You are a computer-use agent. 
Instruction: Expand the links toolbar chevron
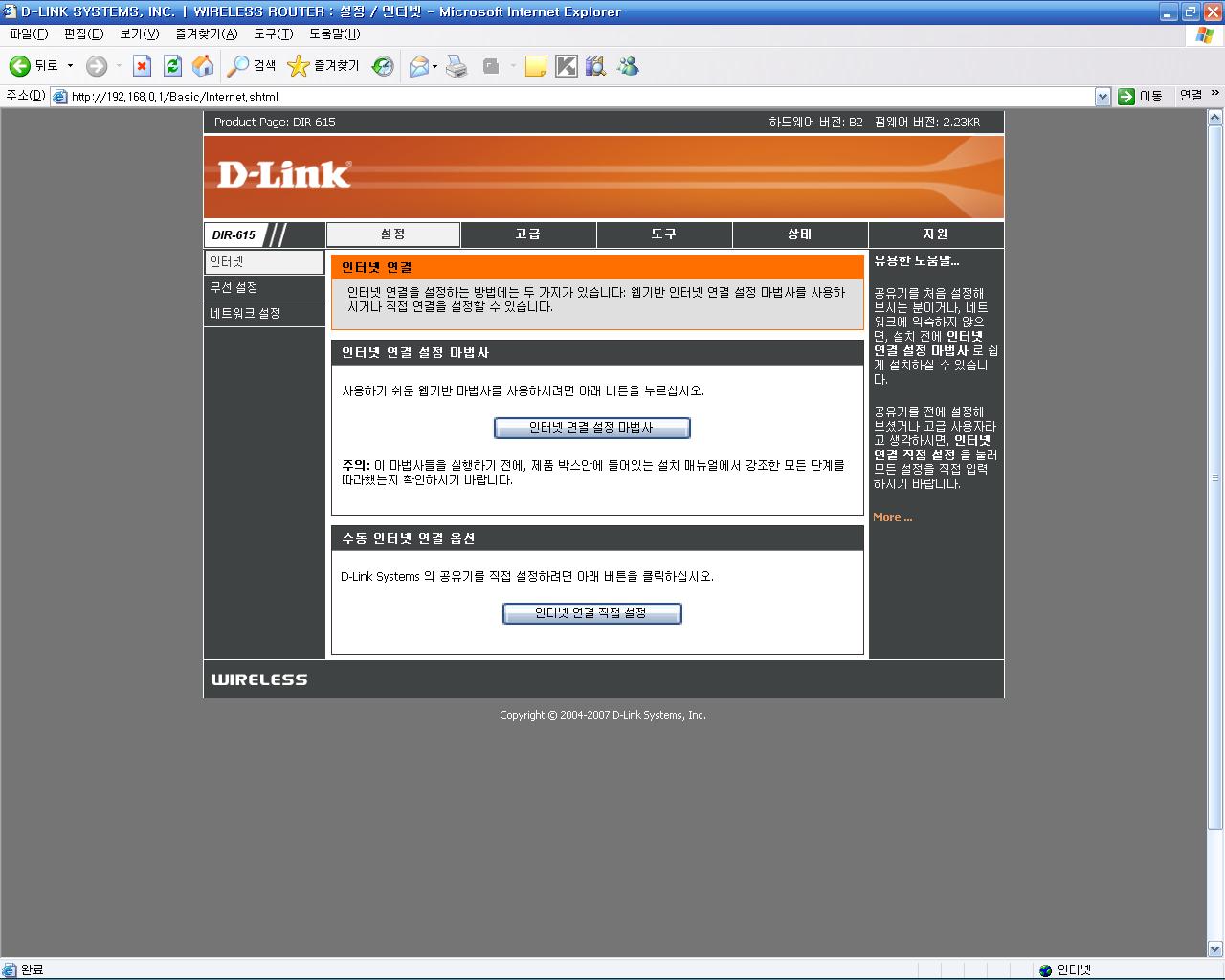coord(1215,94)
